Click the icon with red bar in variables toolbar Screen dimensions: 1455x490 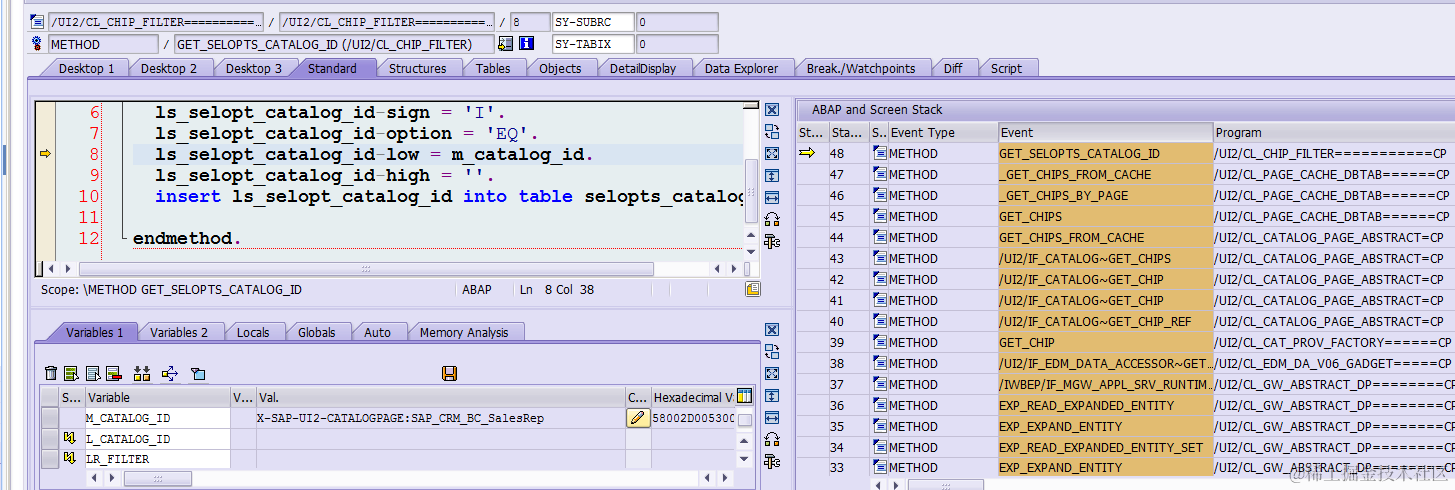113,373
